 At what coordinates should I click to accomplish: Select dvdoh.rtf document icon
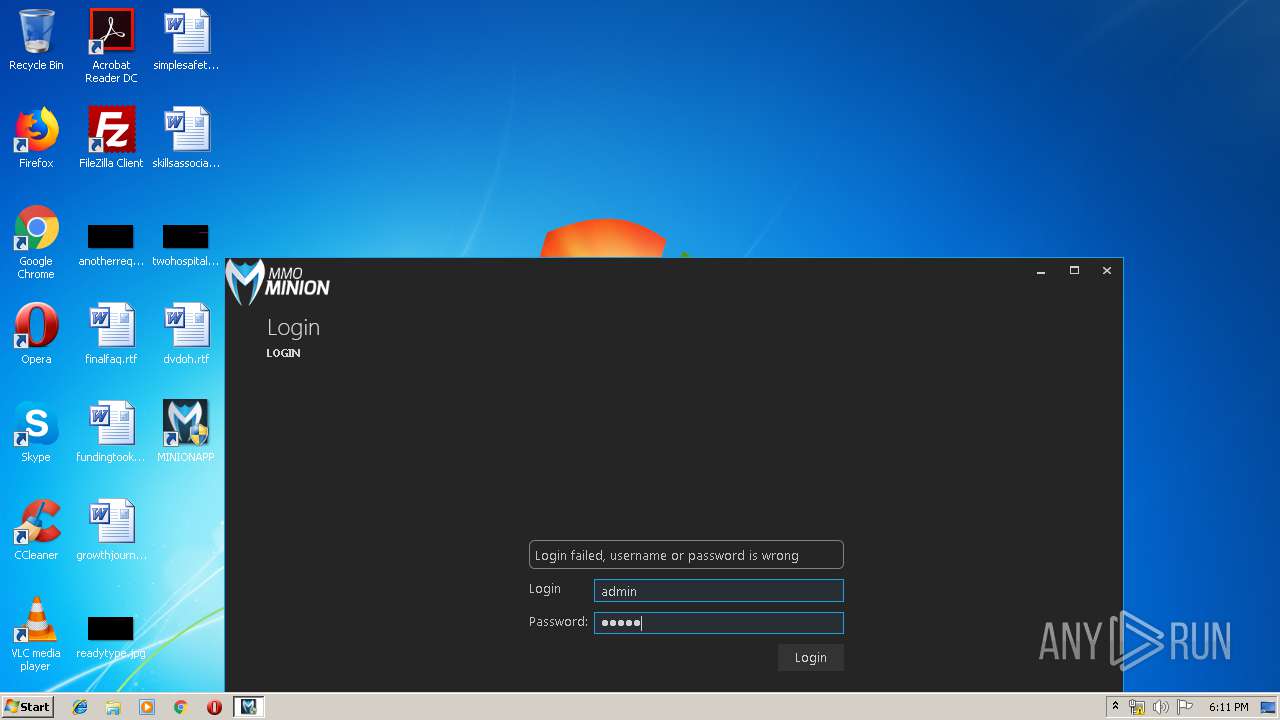pos(186,334)
